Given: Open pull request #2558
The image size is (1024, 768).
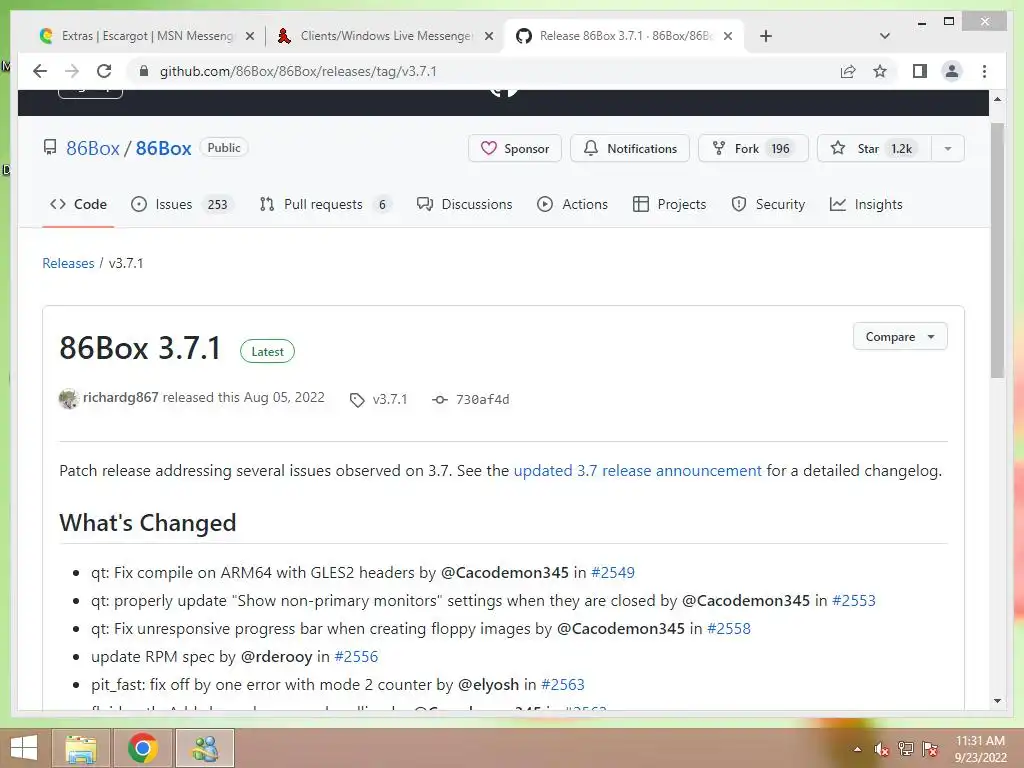Looking at the screenshot, I should click(x=729, y=629).
